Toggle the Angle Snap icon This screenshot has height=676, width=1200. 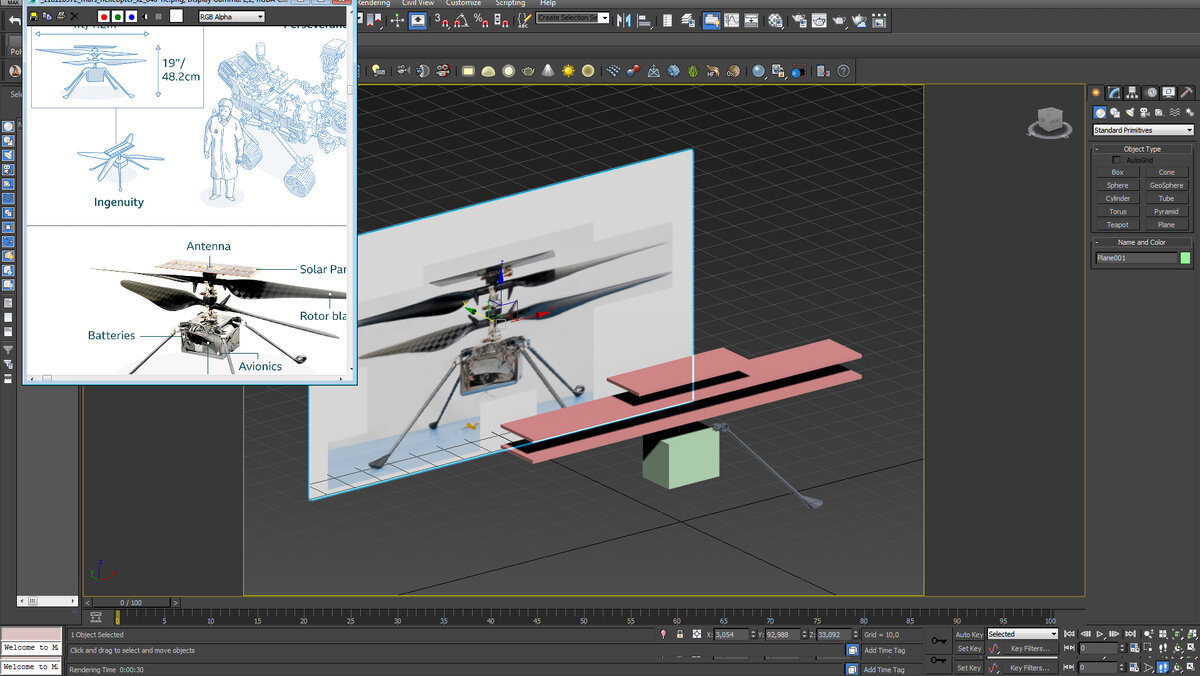point(461,19)
